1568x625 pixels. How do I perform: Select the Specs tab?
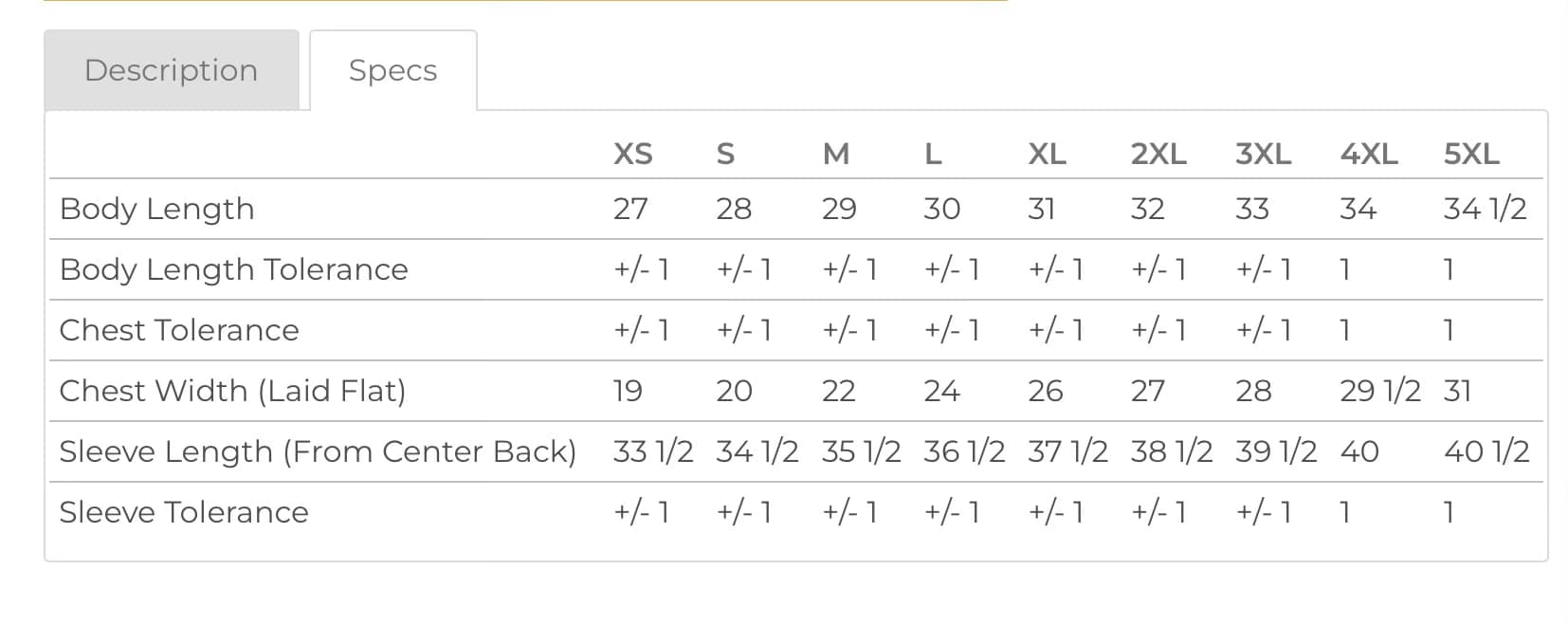tap(392, 70)
